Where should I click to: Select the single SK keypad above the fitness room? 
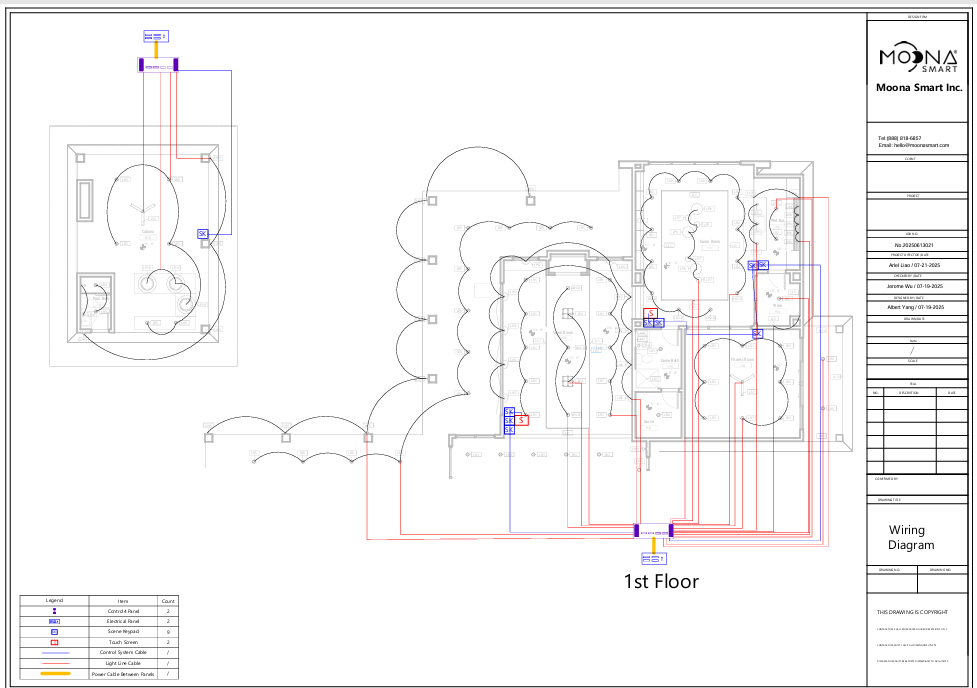click(x=757, y=334)
